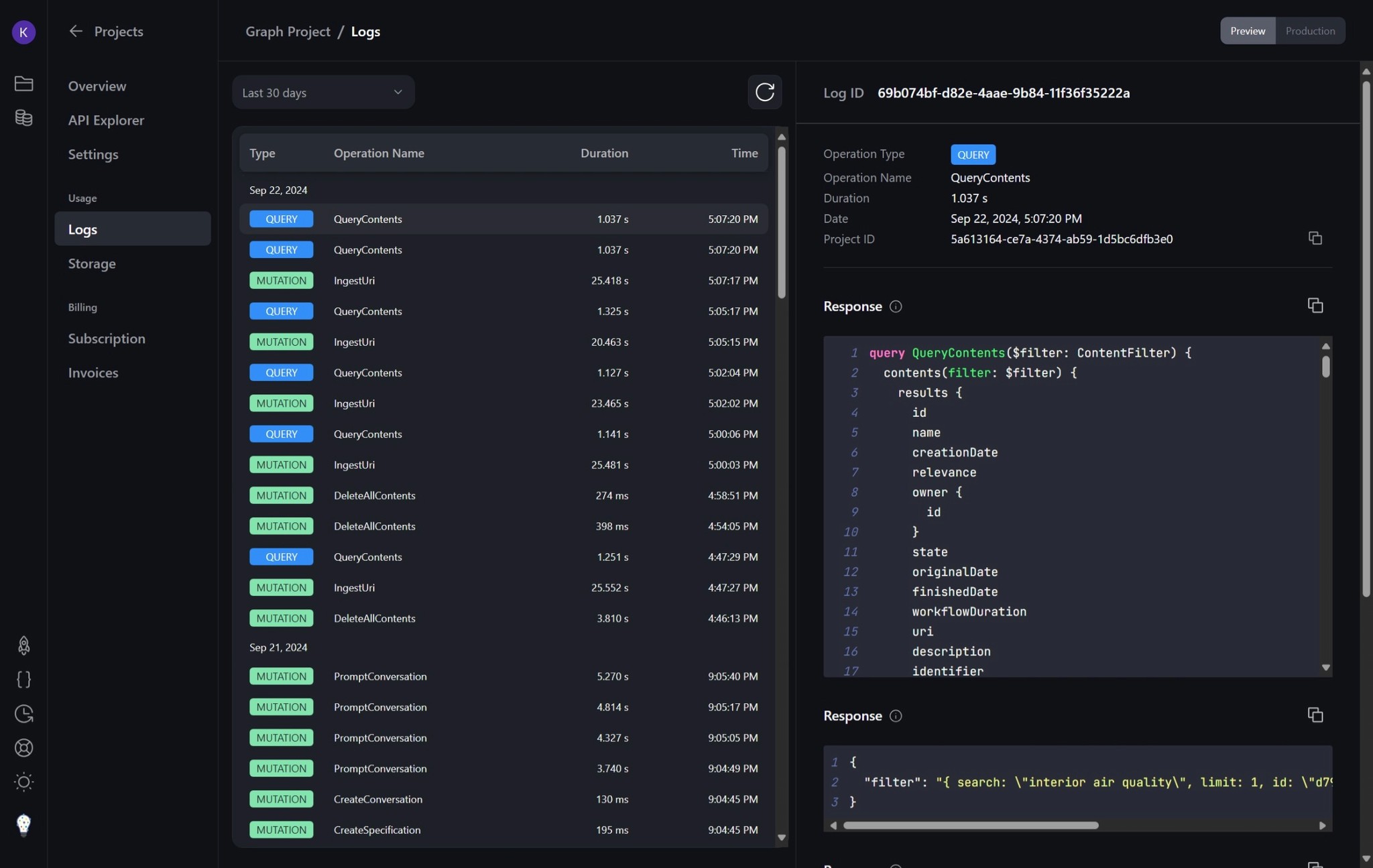
Task: Click the rocket launch icon in sidebar
Action: tap(24, 645)
